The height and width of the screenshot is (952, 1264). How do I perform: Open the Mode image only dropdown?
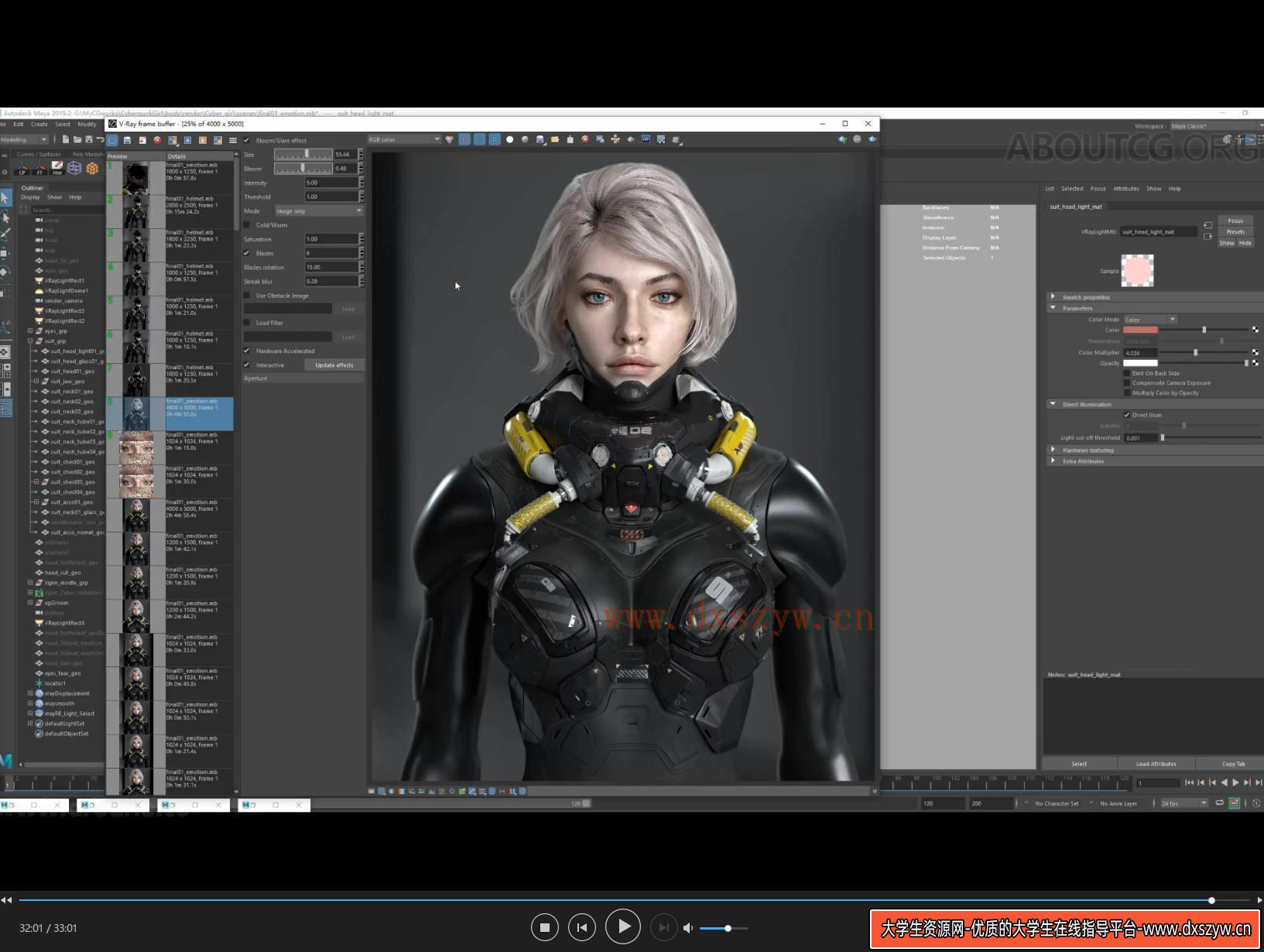tap(319, 211)
